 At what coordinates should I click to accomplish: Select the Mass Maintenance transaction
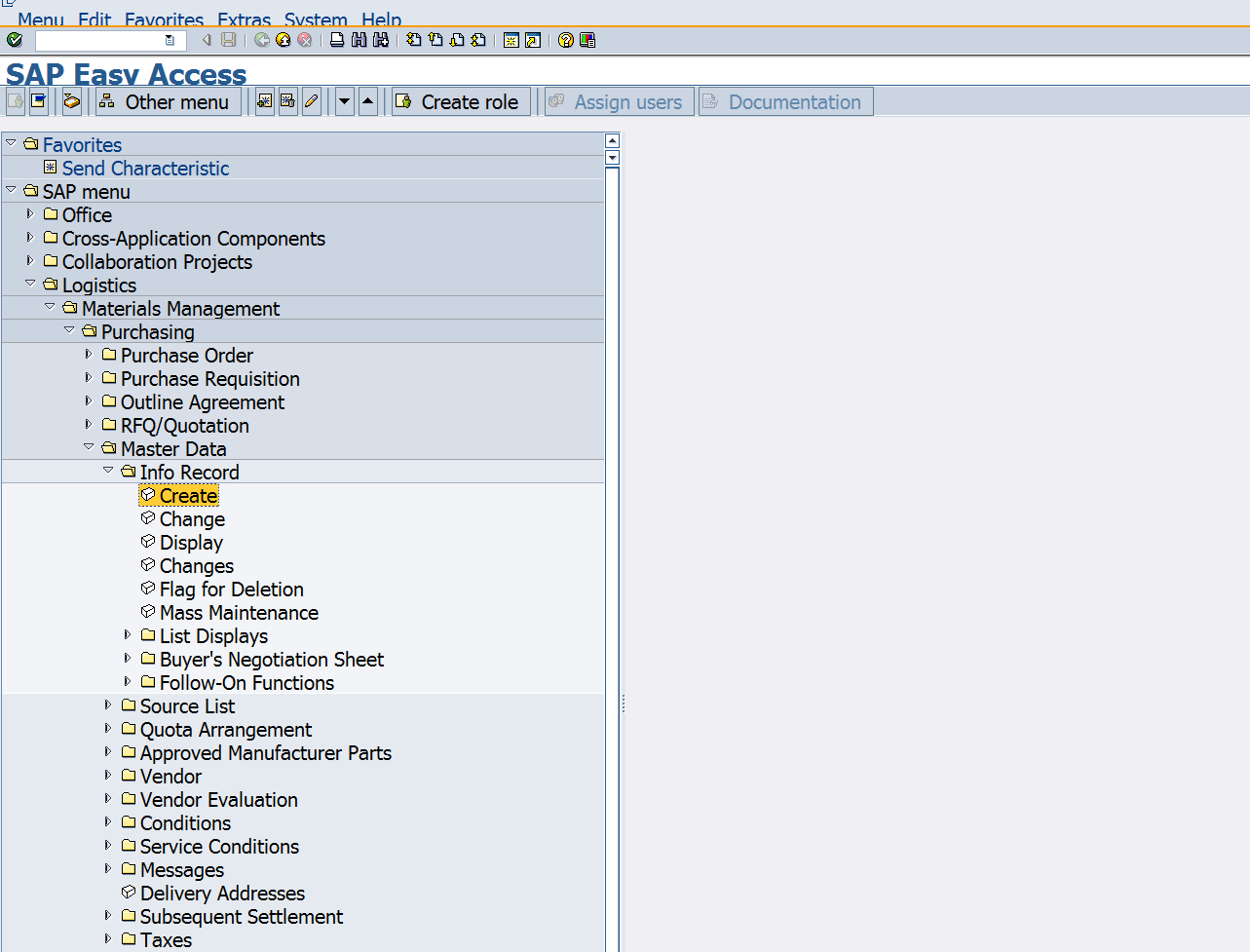[239, 612]
